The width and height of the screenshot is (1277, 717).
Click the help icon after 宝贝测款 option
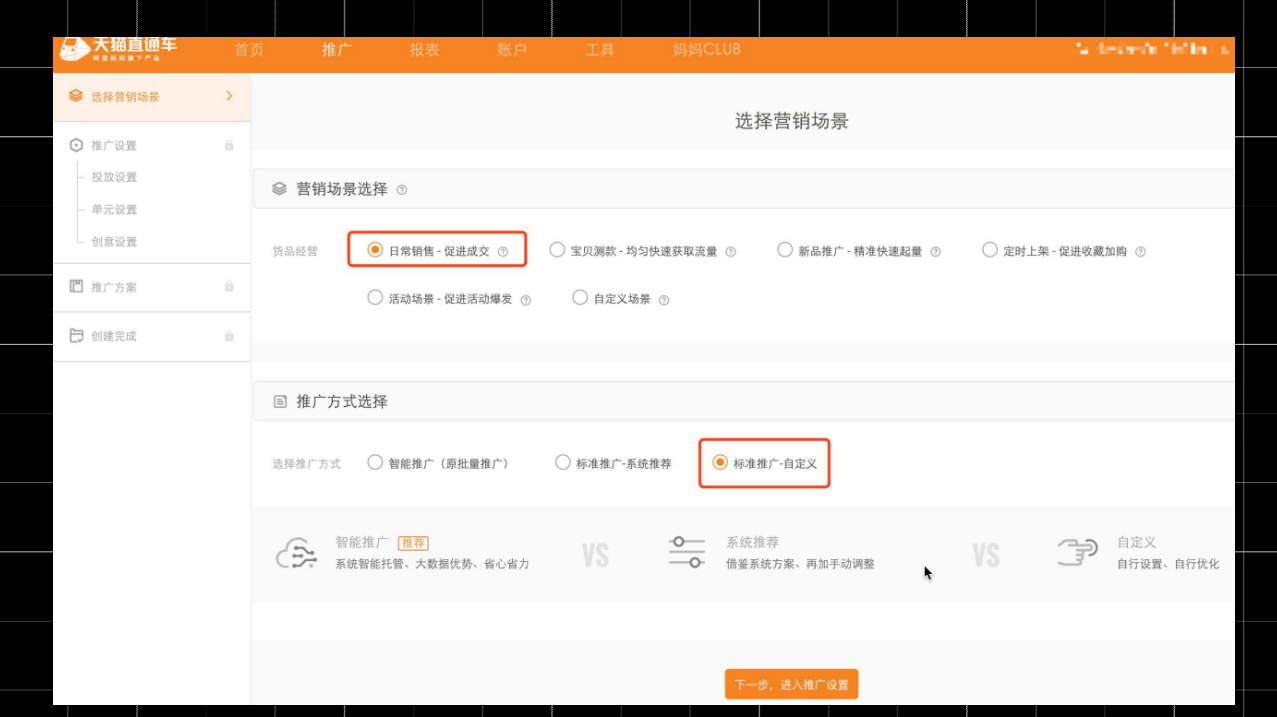(x=730, y=252)
